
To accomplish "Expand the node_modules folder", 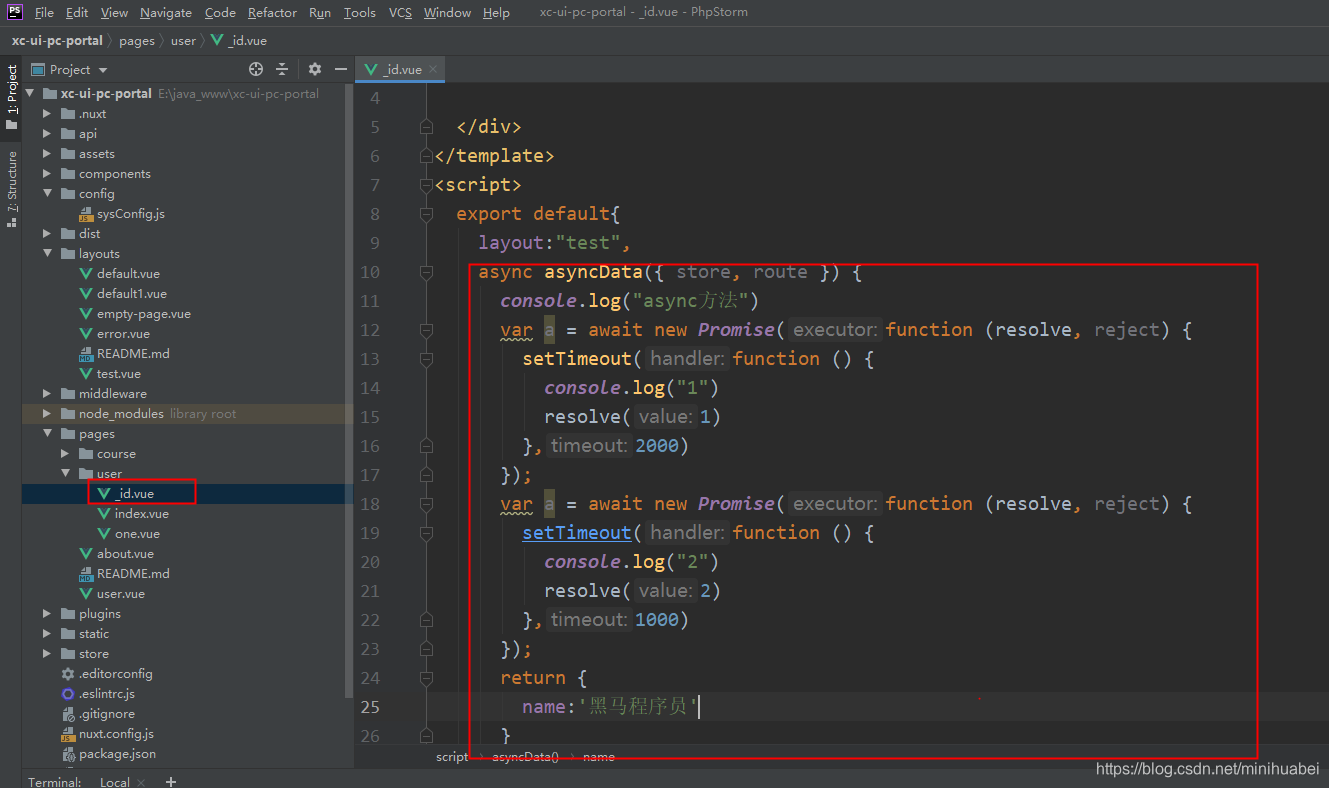I will click(x=47, y=413).
